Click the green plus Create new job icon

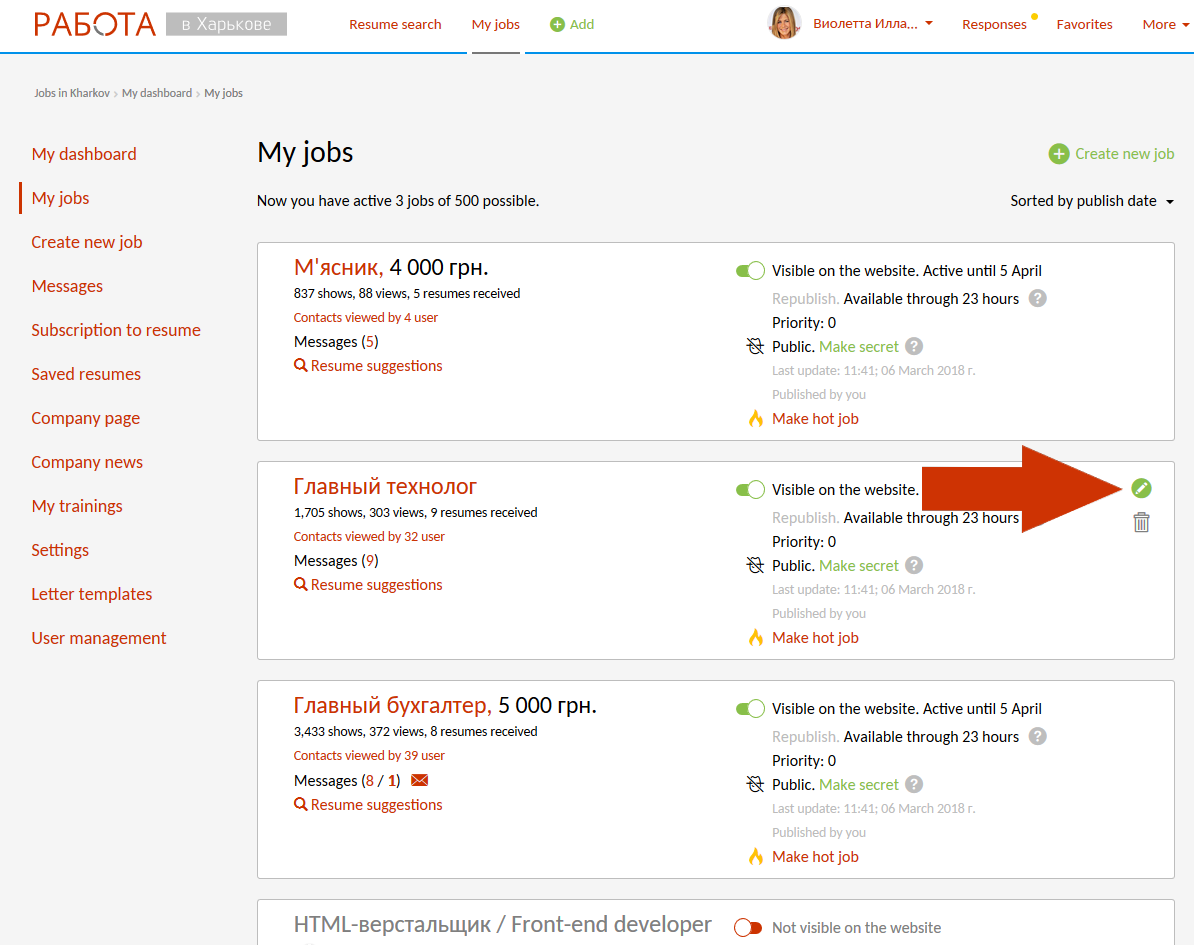[1058, 154]
